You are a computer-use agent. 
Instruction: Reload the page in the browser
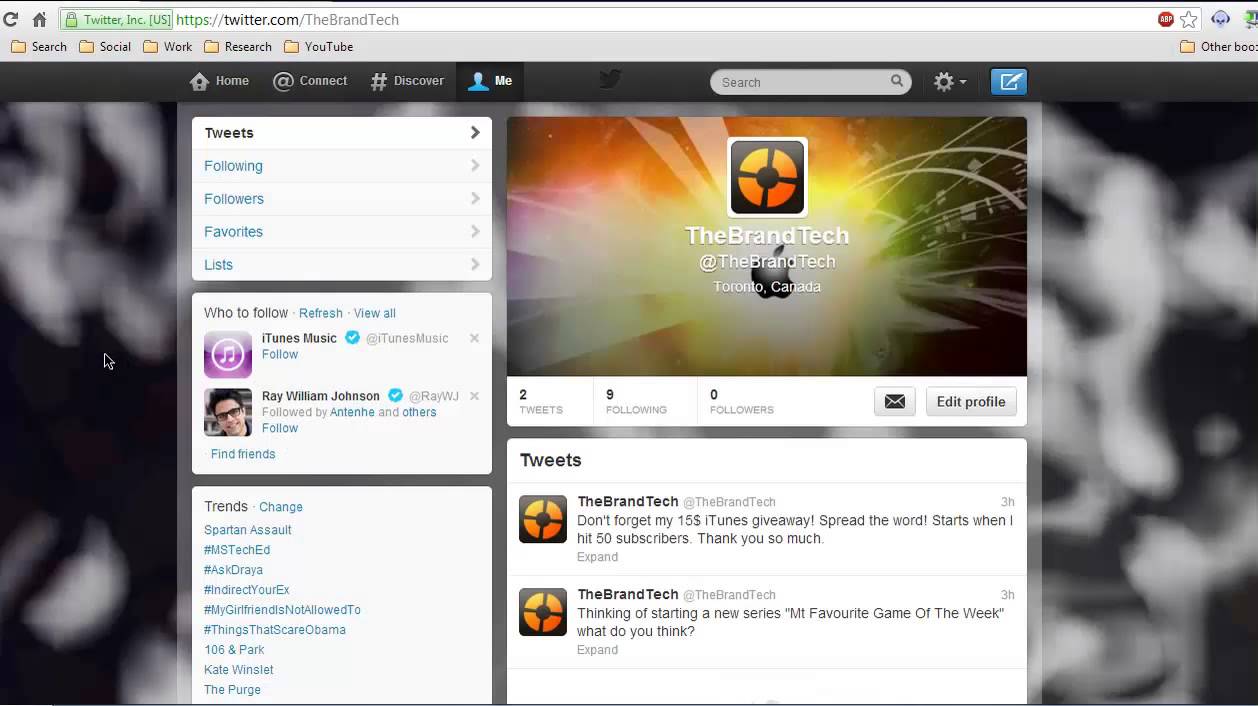pyautogui.click(x=11, y=19)
